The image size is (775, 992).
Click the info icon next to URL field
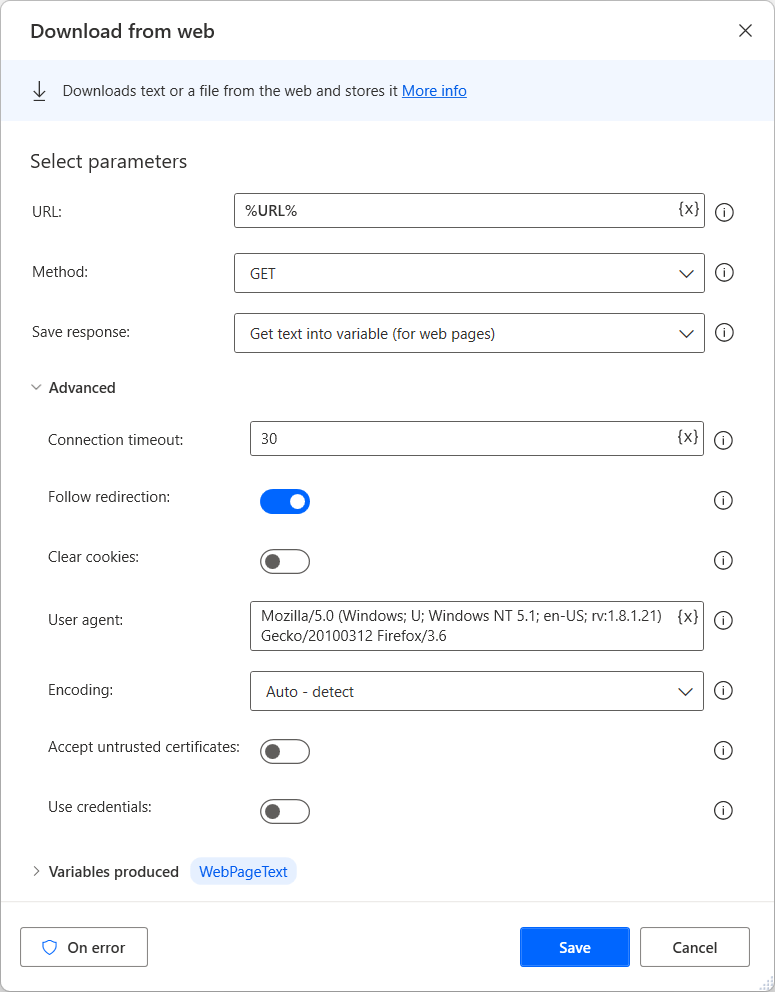725,212
